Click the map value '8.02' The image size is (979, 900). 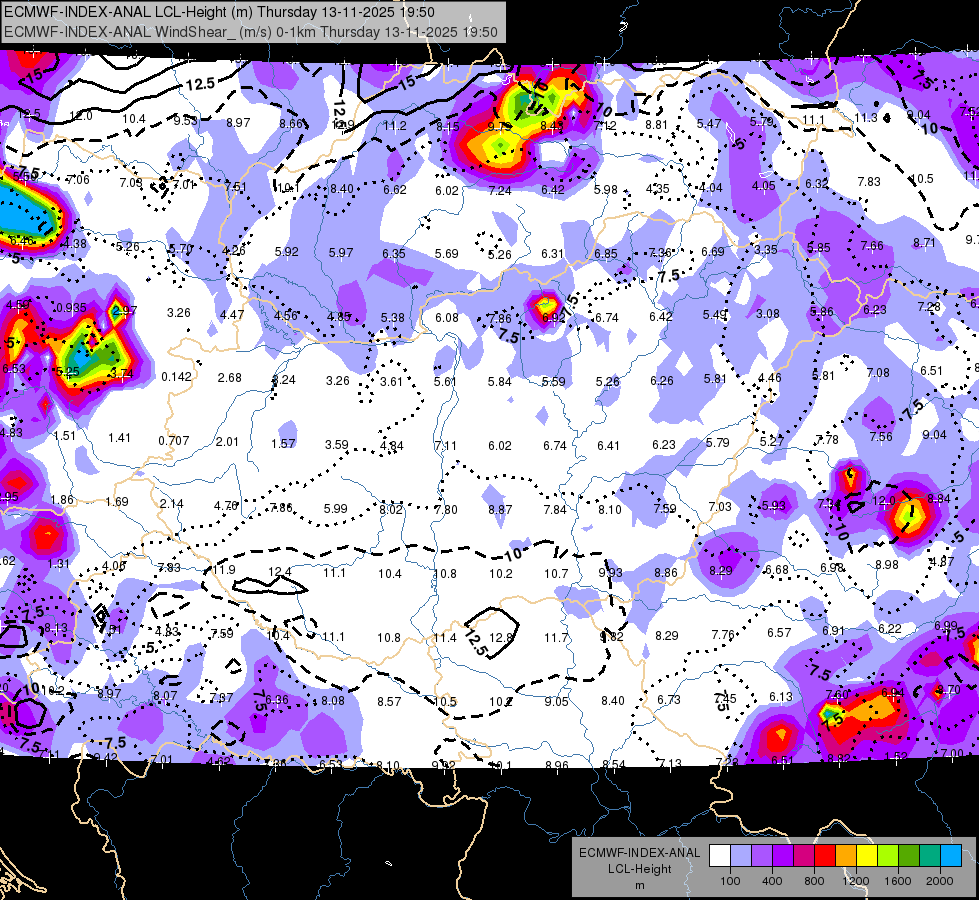pos(391,509)
